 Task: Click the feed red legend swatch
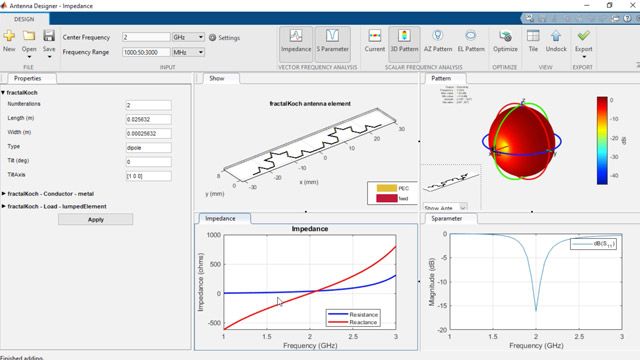(387, 198)
